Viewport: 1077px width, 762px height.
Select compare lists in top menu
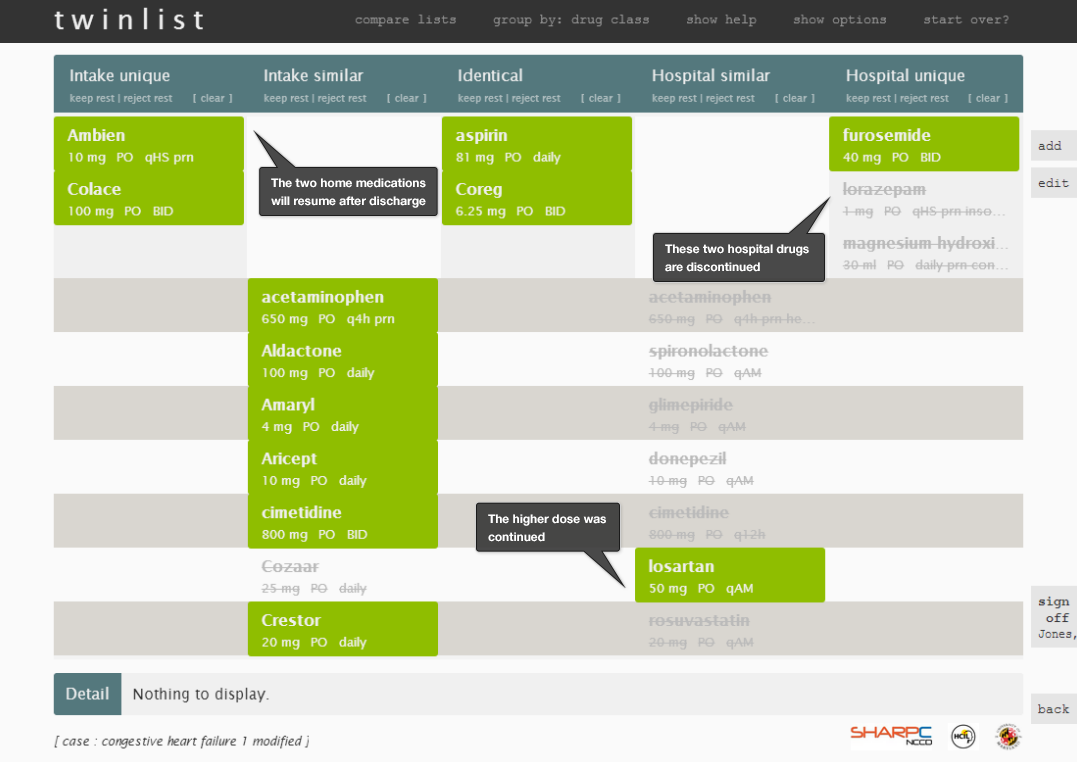coord(405,20)
